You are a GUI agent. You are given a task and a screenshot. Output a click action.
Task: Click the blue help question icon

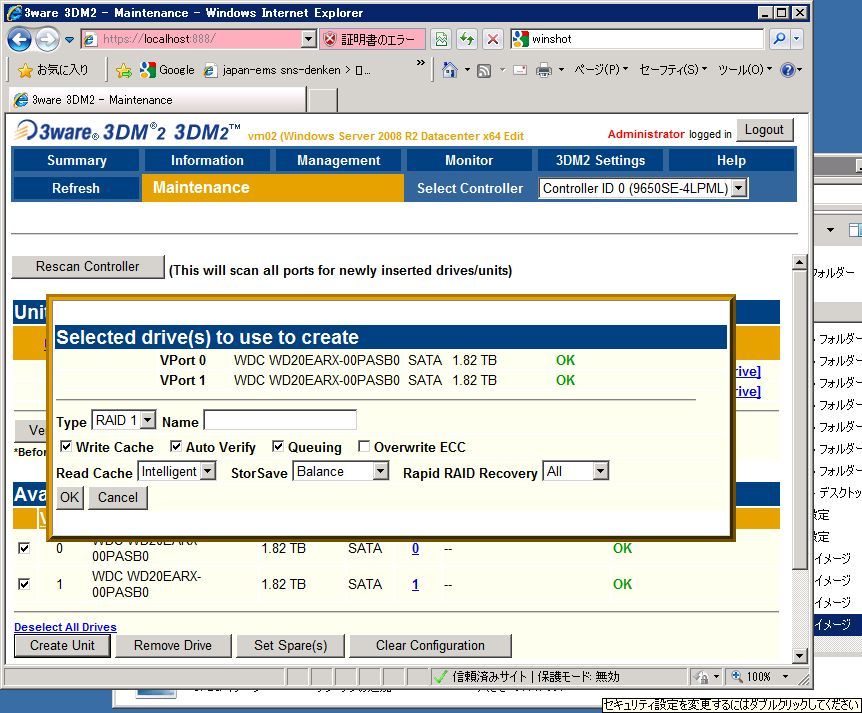pyautogui.click(x=787, y=70)
